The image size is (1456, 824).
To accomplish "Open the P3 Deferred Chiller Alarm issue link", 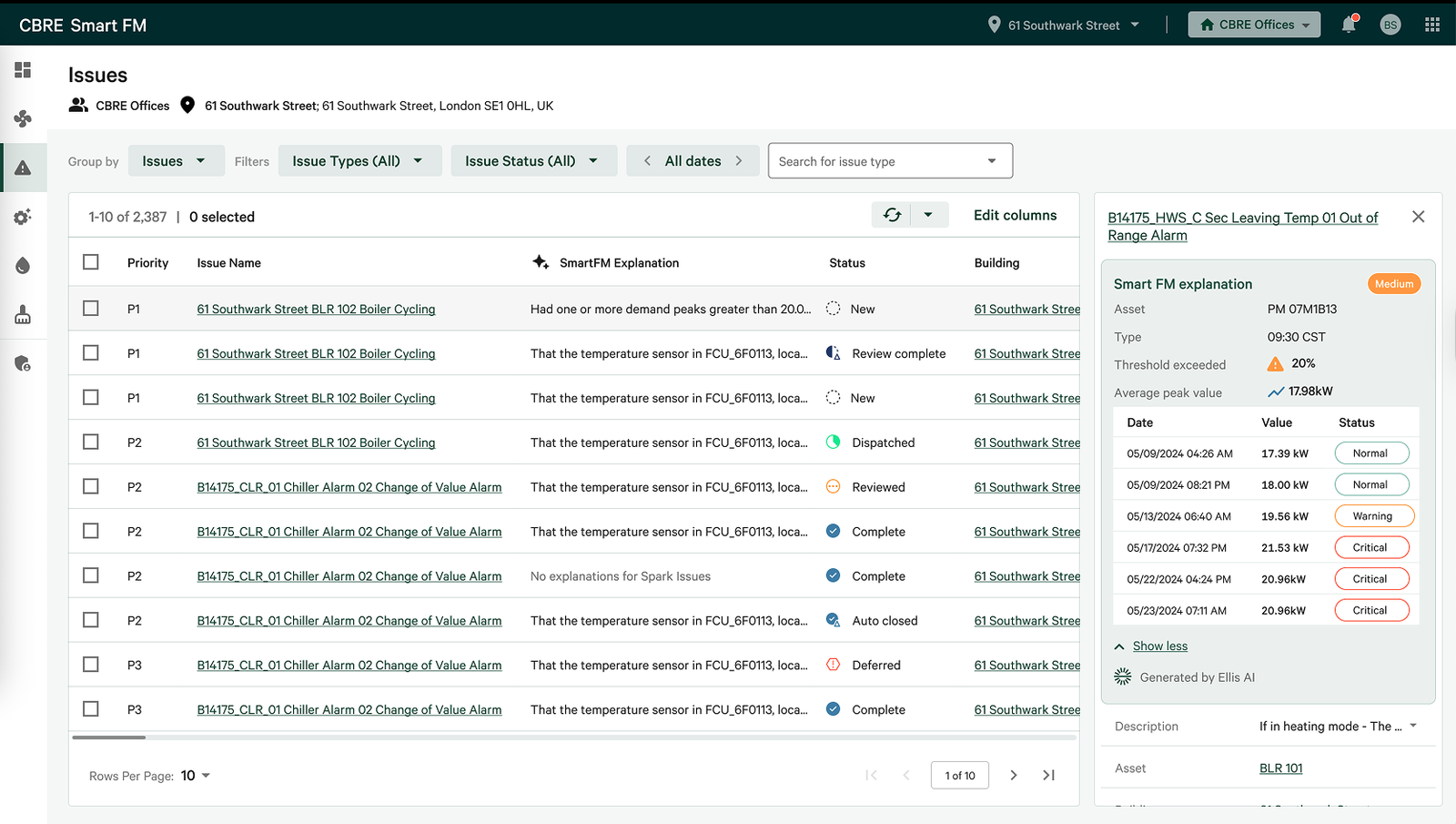I will [349, 665].
